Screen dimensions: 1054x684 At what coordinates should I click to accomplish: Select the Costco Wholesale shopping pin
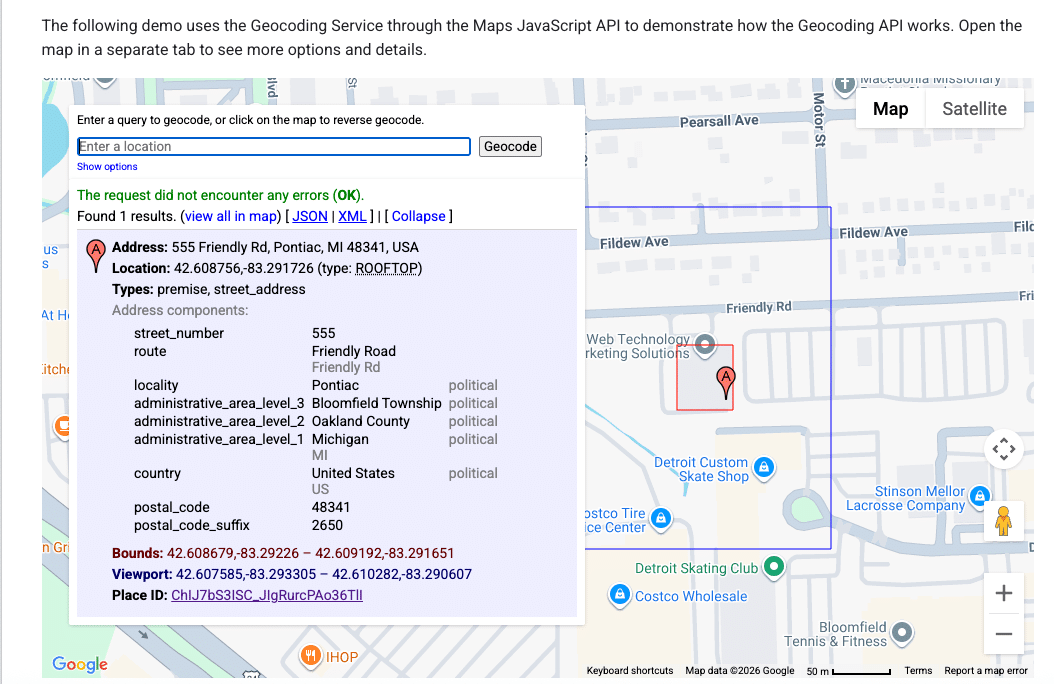tap(620, 595)
